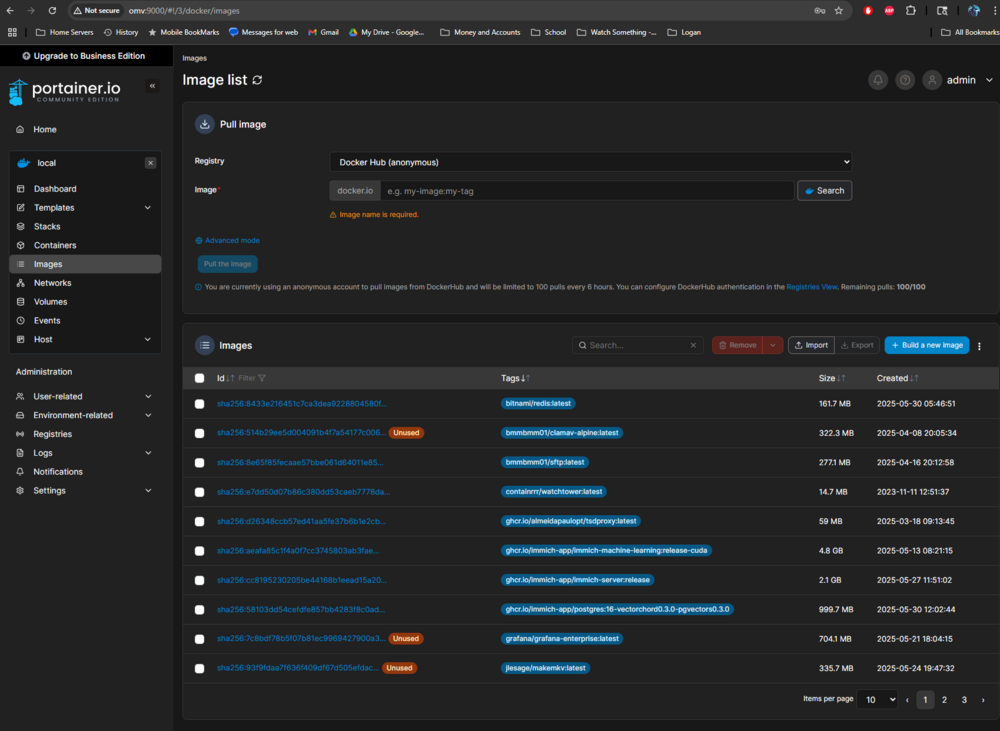The width and height of the screenshot is (1000, 731).
Task: Click the Id column filter icon
Action: tap(262, 378)
